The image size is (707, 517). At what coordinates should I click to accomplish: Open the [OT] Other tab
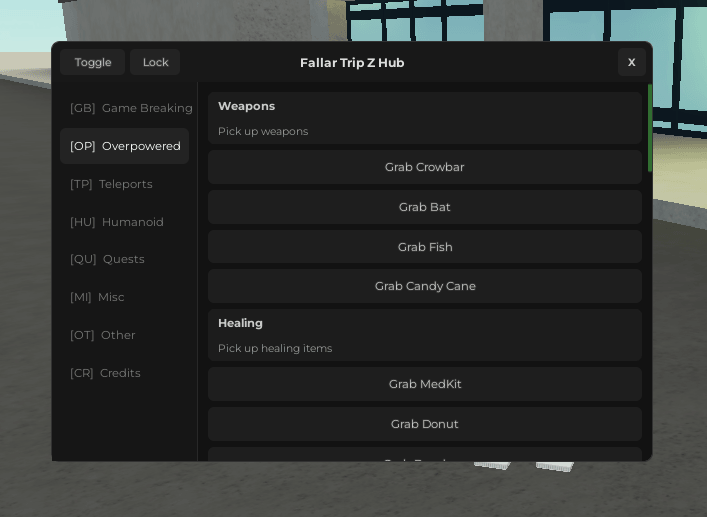tap(124, 335)
